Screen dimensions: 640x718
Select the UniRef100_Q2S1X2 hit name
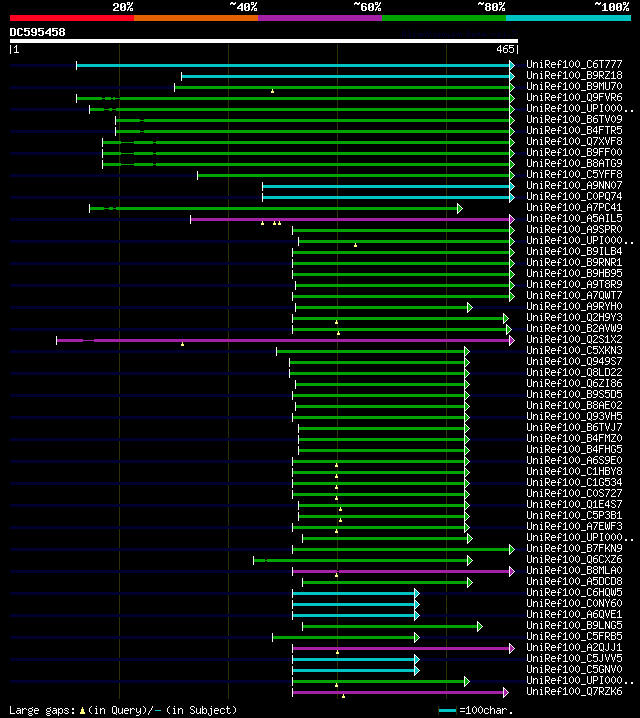[574, 339]
